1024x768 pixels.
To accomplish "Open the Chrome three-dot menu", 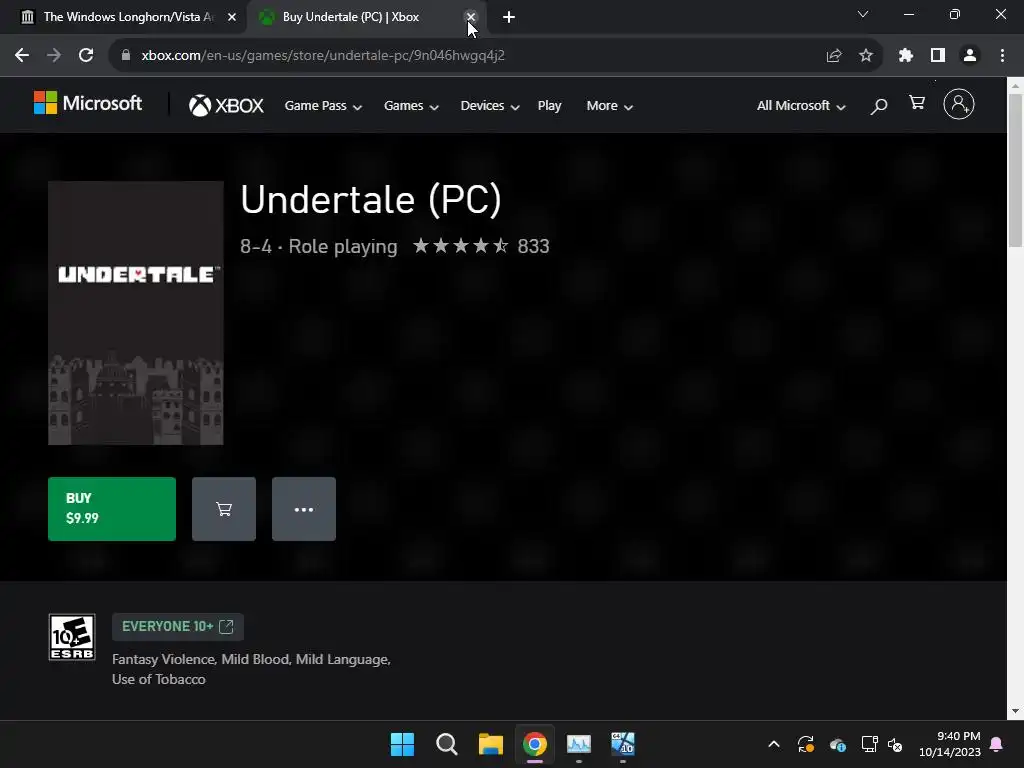I will 1002,56.
